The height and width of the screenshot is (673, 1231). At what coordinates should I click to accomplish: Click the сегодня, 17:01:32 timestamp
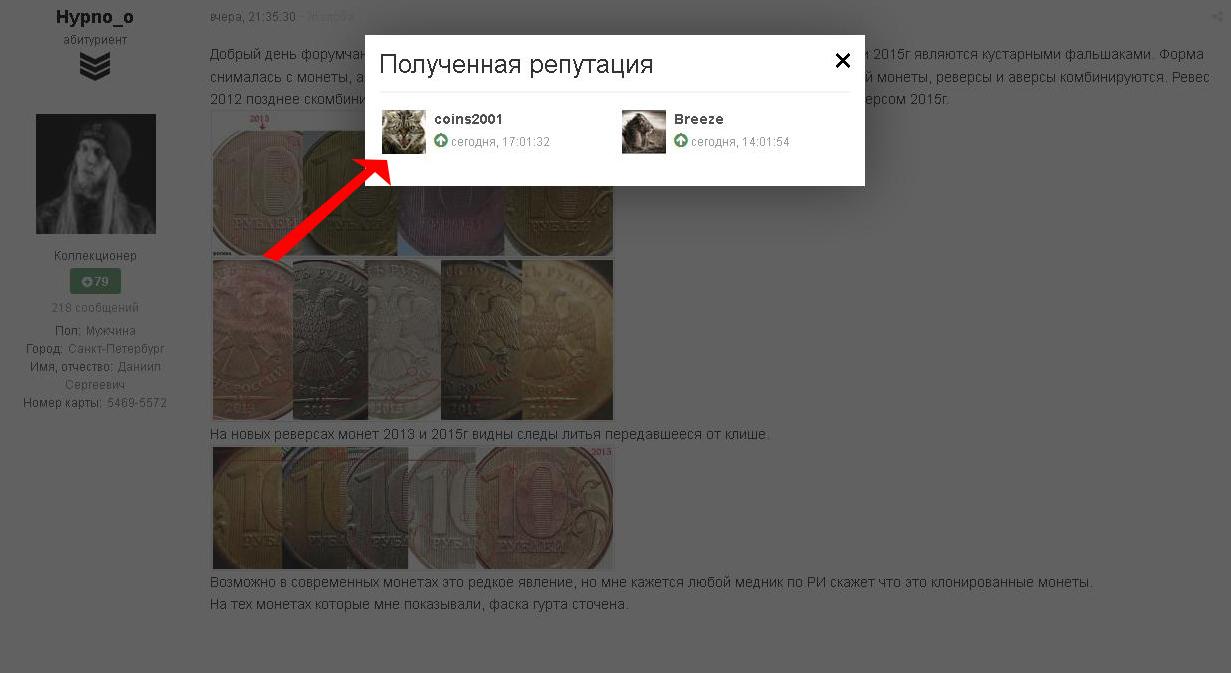click(x=500, y=142)
